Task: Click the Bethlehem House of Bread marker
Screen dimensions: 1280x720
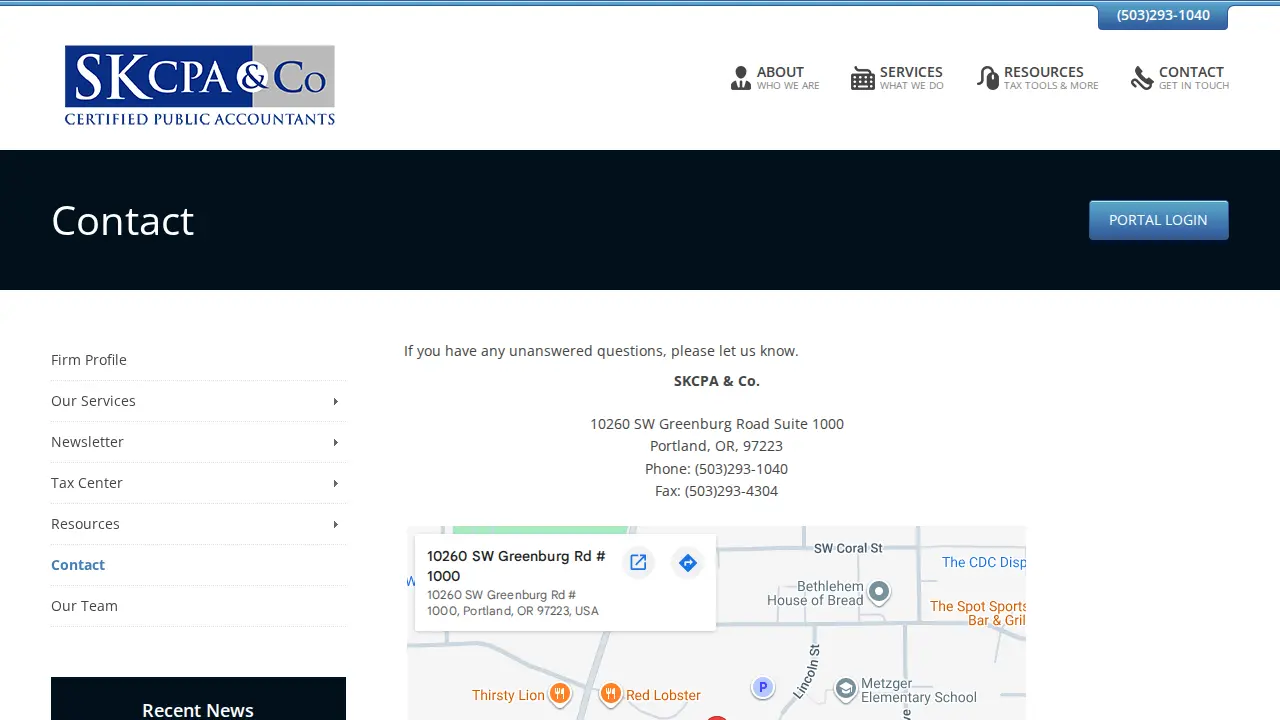Action: point(879,592)
